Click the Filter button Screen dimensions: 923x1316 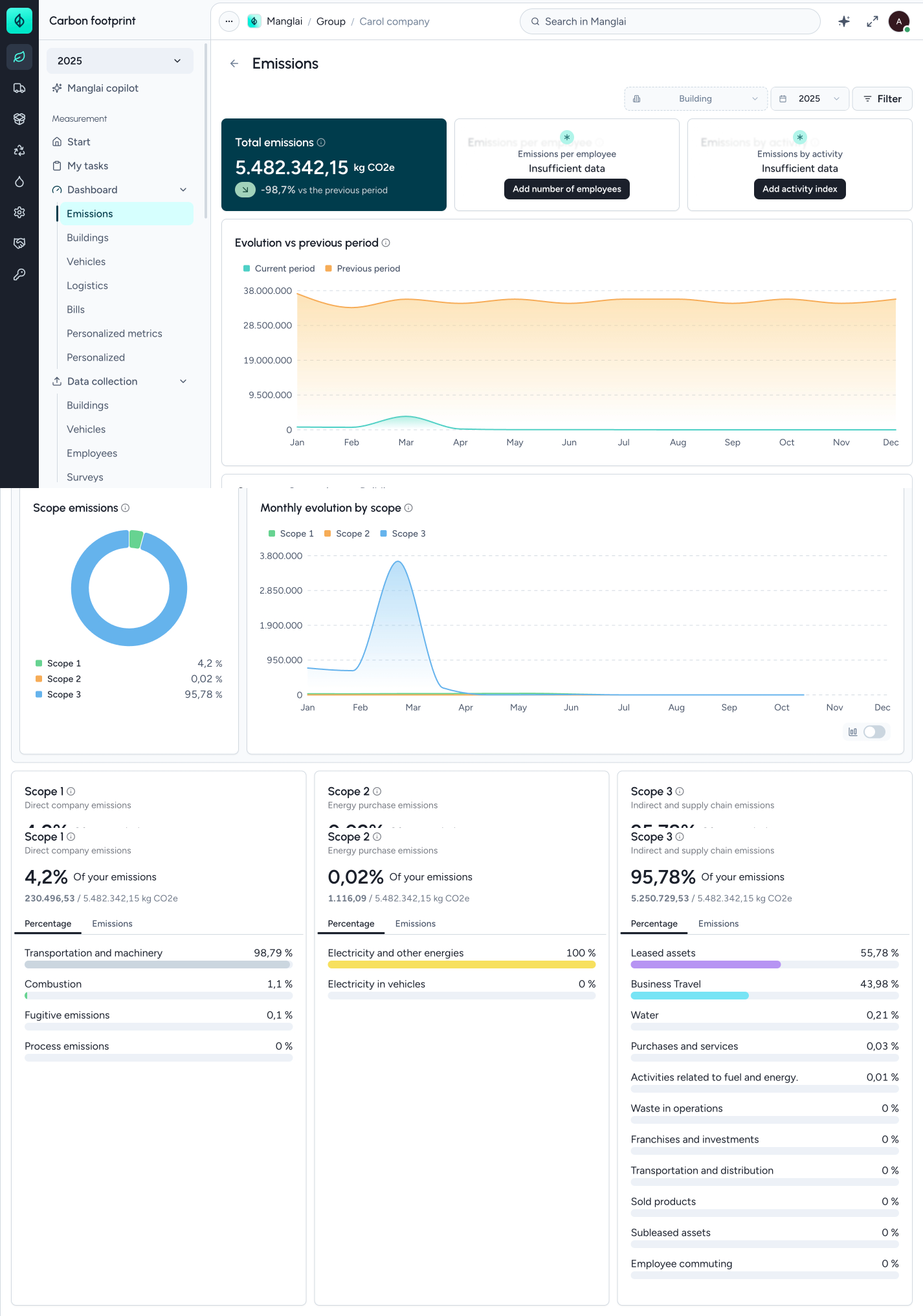882,98
